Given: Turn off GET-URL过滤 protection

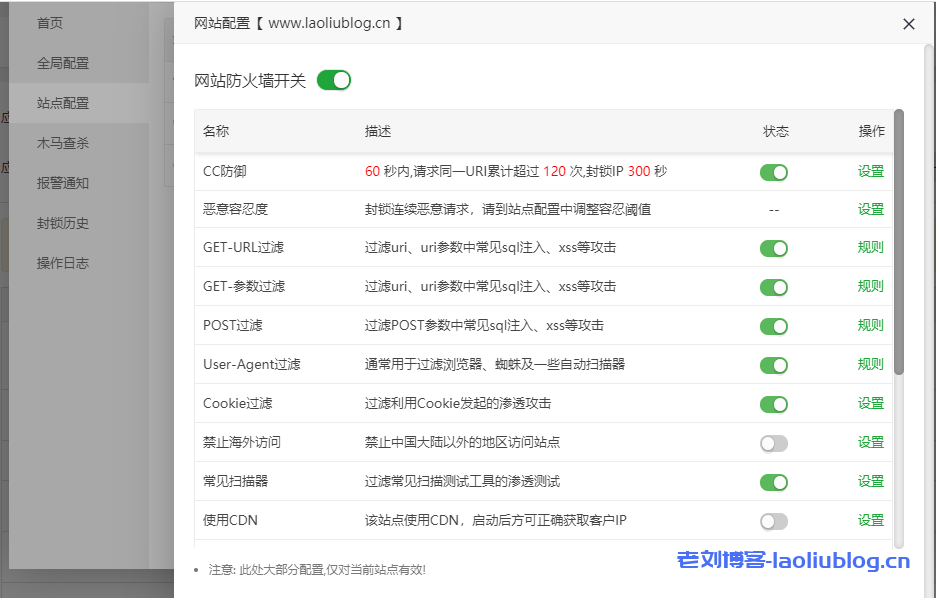Looking at the screenshot, I should click(773, 246).
